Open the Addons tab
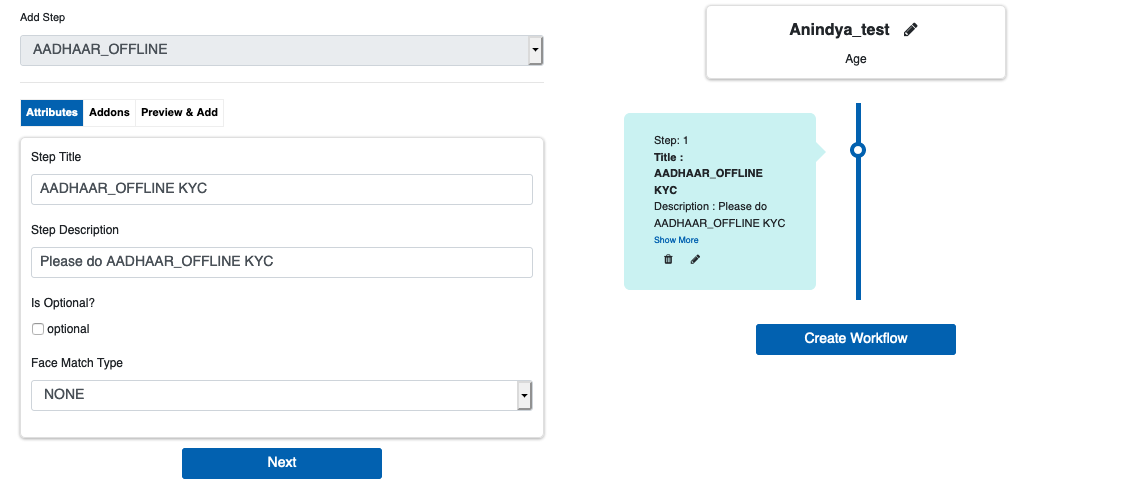The width and height of the screenshot is (1123, 504). [109, 113]
